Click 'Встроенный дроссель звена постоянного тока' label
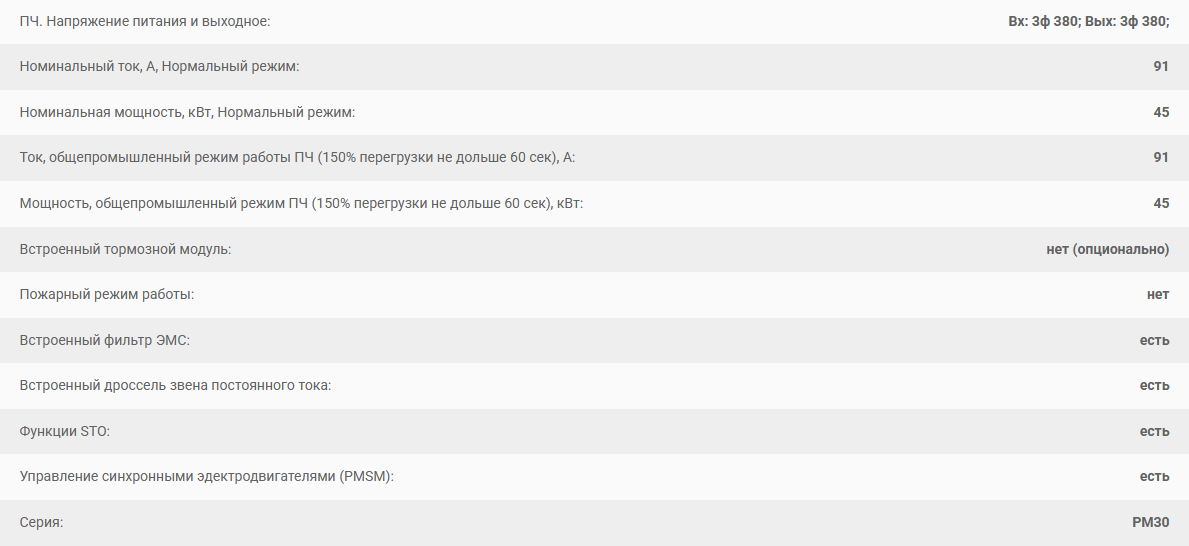Image resolution: width=1189 pixels, height=546 pixels. click(175, 385)
